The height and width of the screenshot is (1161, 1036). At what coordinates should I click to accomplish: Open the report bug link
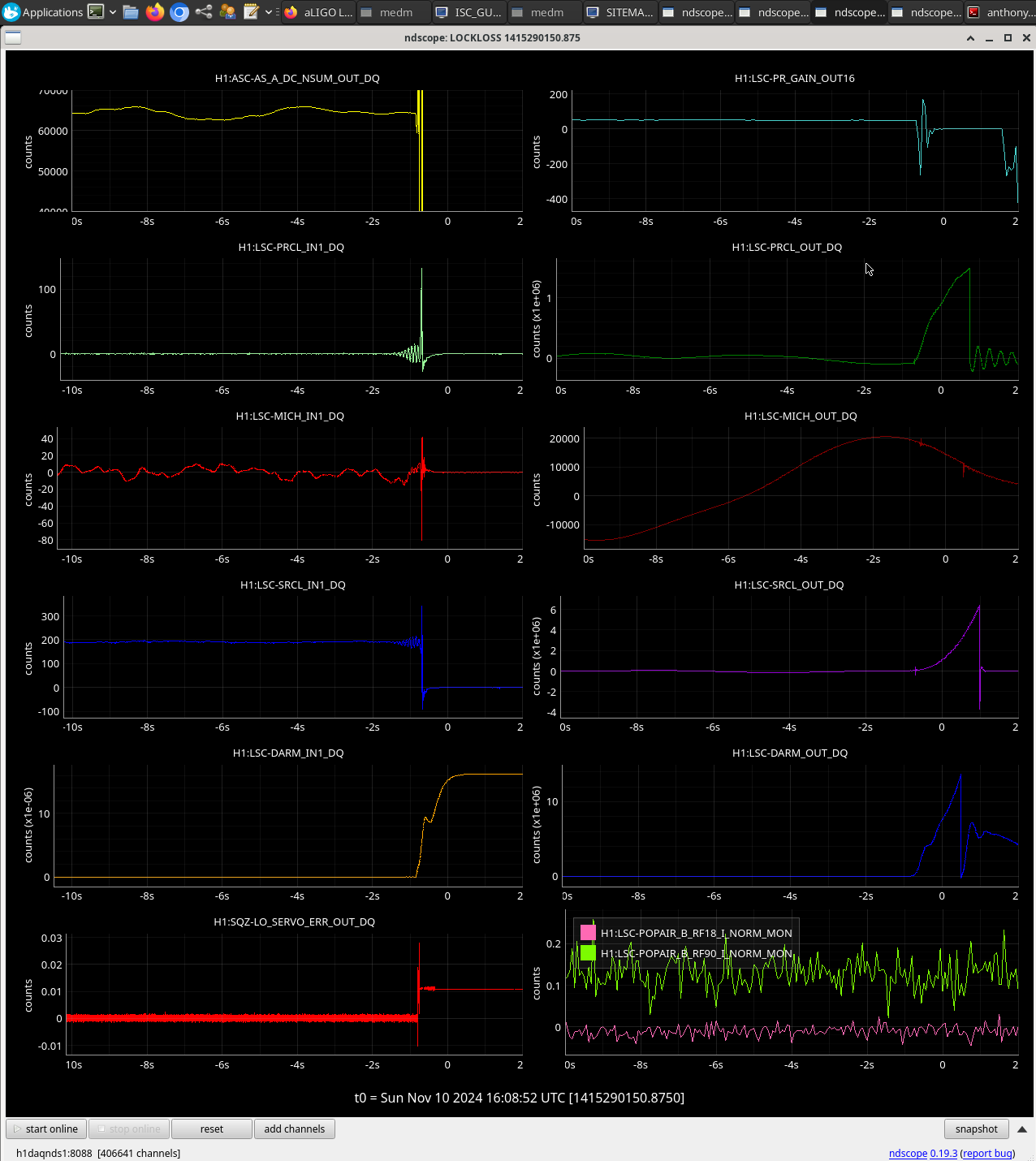987,1153
